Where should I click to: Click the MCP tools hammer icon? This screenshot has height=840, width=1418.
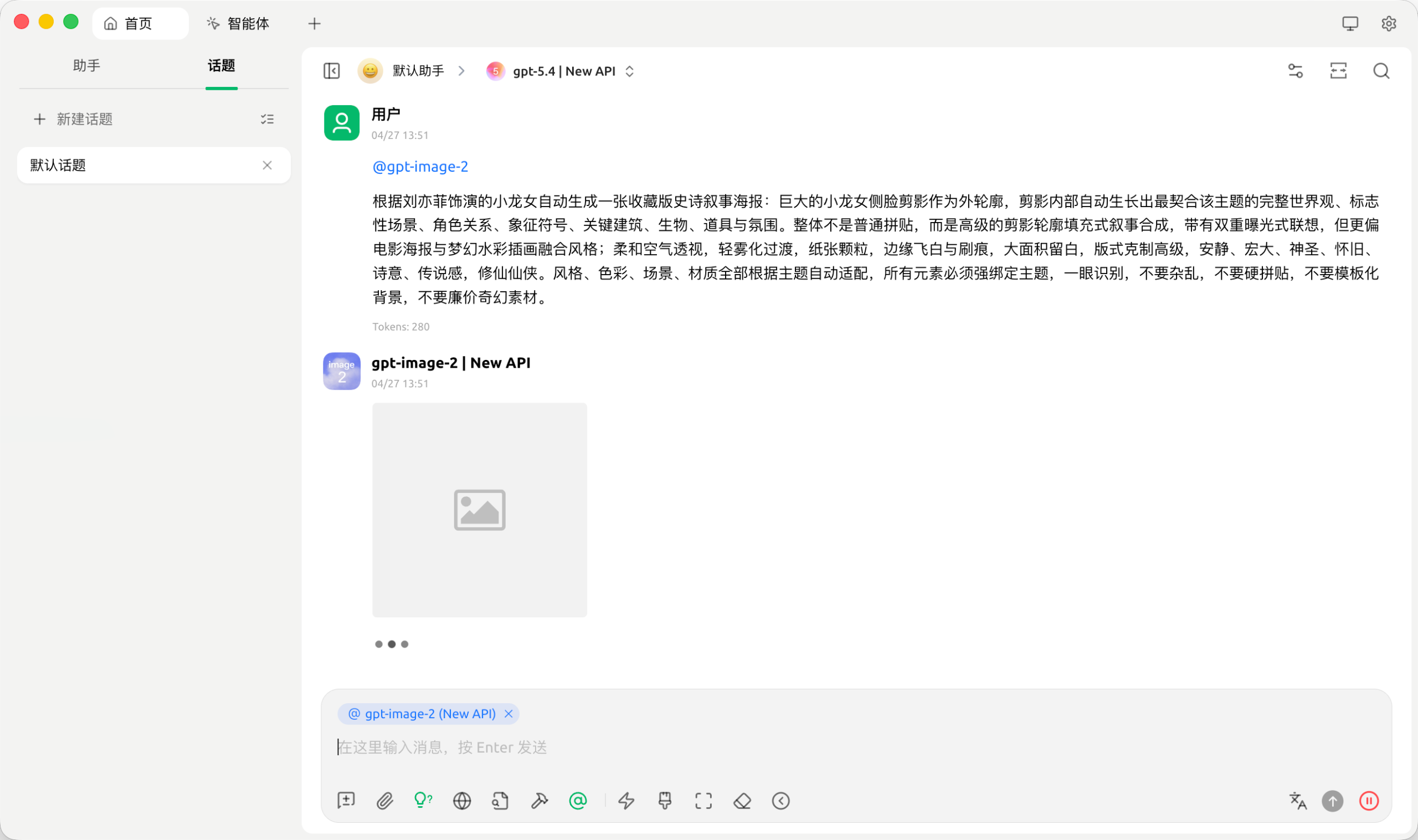tap(539, 800)
